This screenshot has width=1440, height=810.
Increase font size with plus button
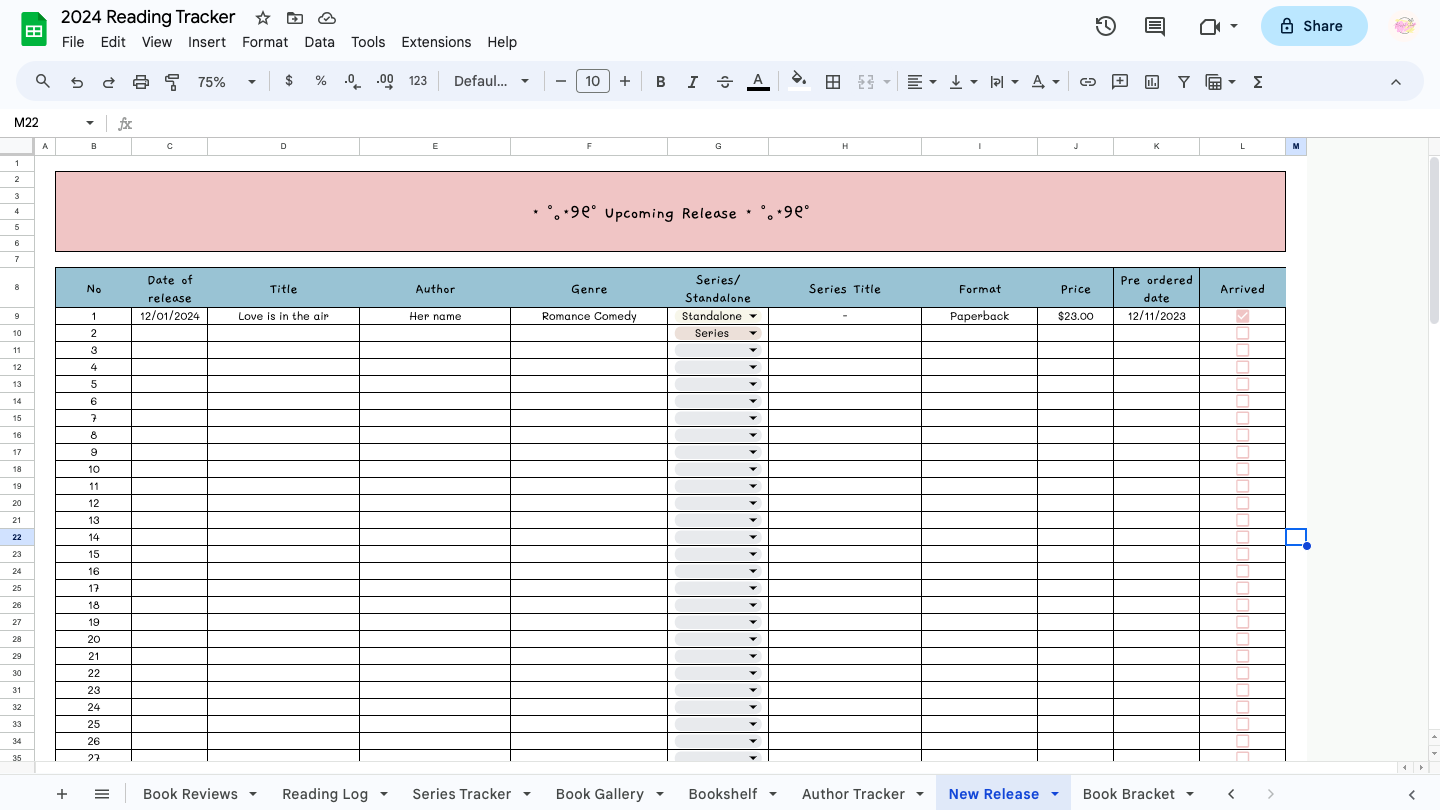pyautogui.click(x=625, y=82)
